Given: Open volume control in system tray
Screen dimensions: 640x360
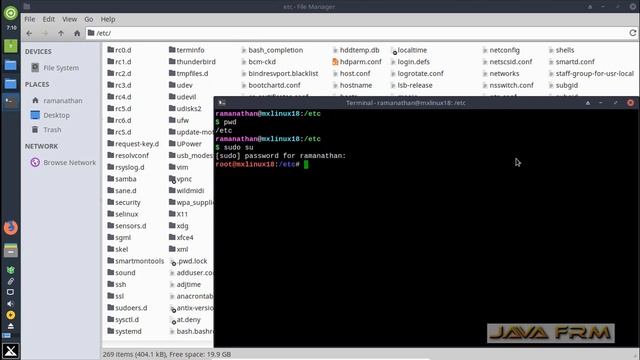Looking at the screenshot, I should click(x=11, y=303).
